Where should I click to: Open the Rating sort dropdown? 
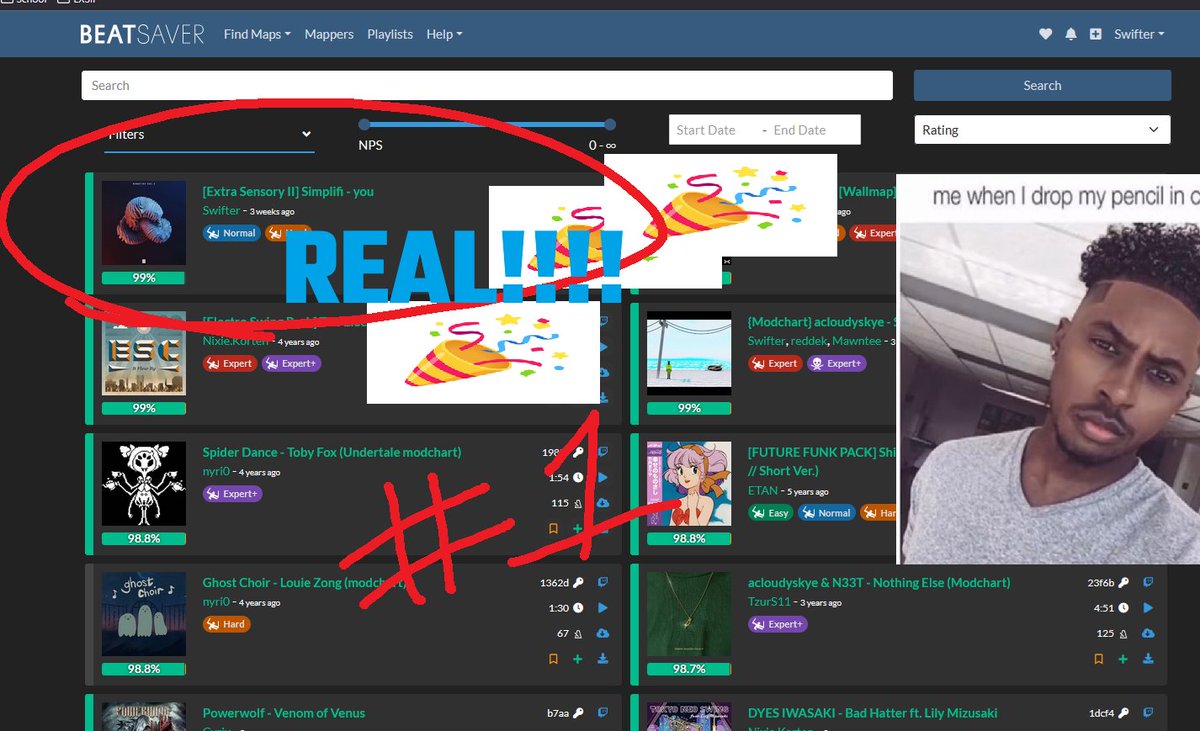point(1042,130)
